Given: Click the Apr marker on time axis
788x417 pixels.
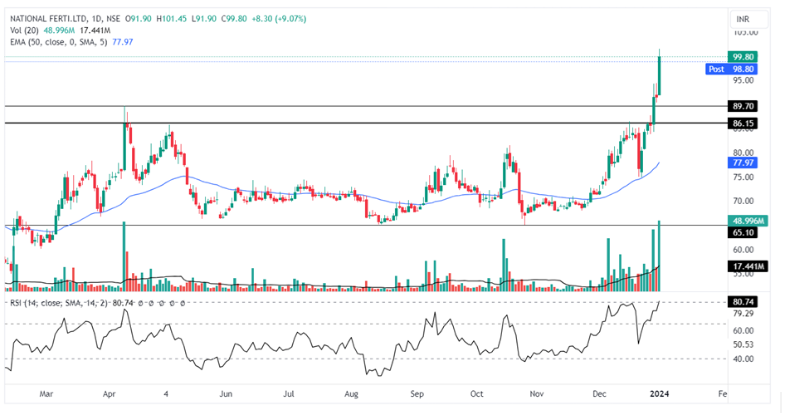Looking at the screenshot, I should pos(108,395).
